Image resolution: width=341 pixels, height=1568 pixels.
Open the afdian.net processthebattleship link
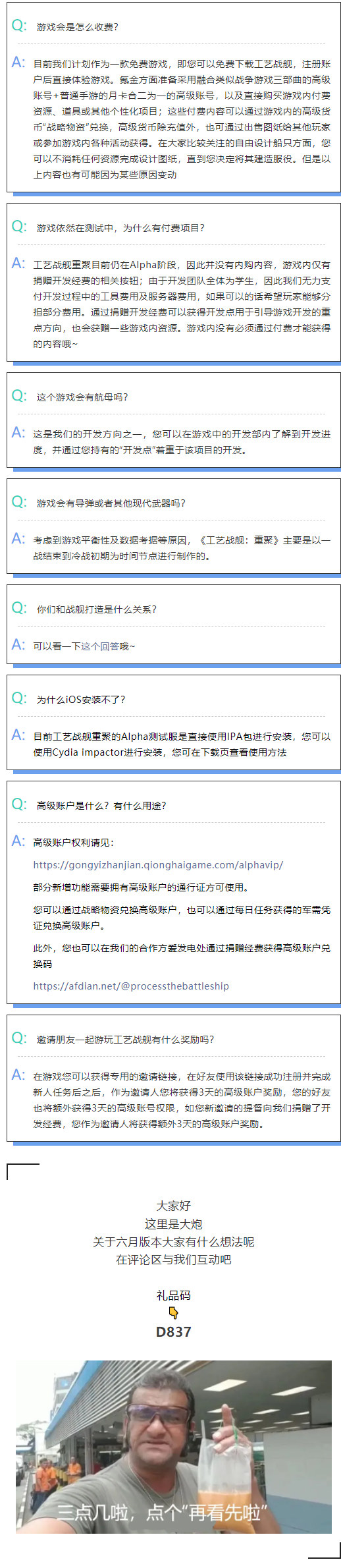tap(131, 986)
